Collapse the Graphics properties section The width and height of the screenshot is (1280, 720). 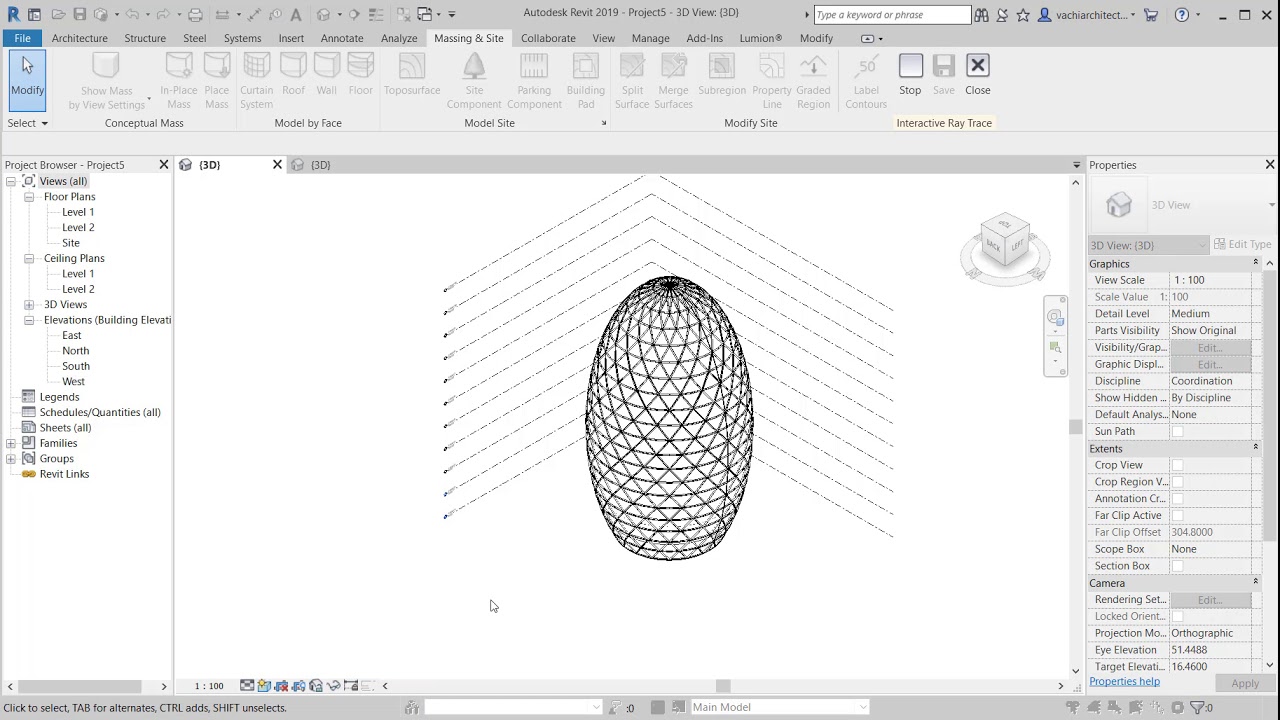coord(1255,263)
